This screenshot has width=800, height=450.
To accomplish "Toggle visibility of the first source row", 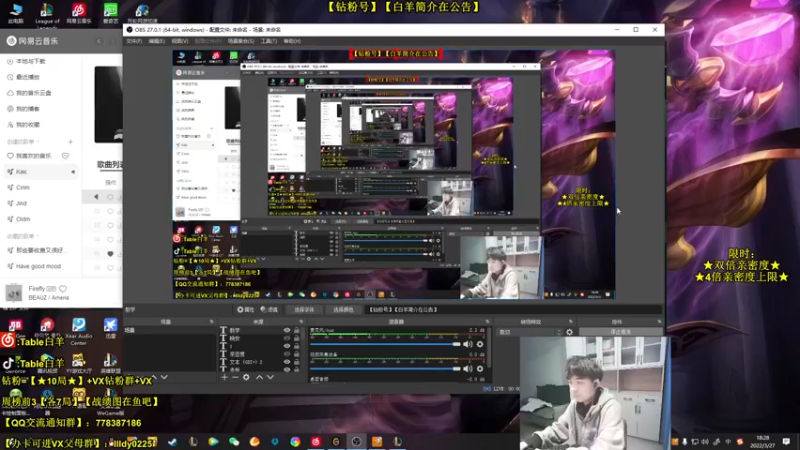I will 287,331.
